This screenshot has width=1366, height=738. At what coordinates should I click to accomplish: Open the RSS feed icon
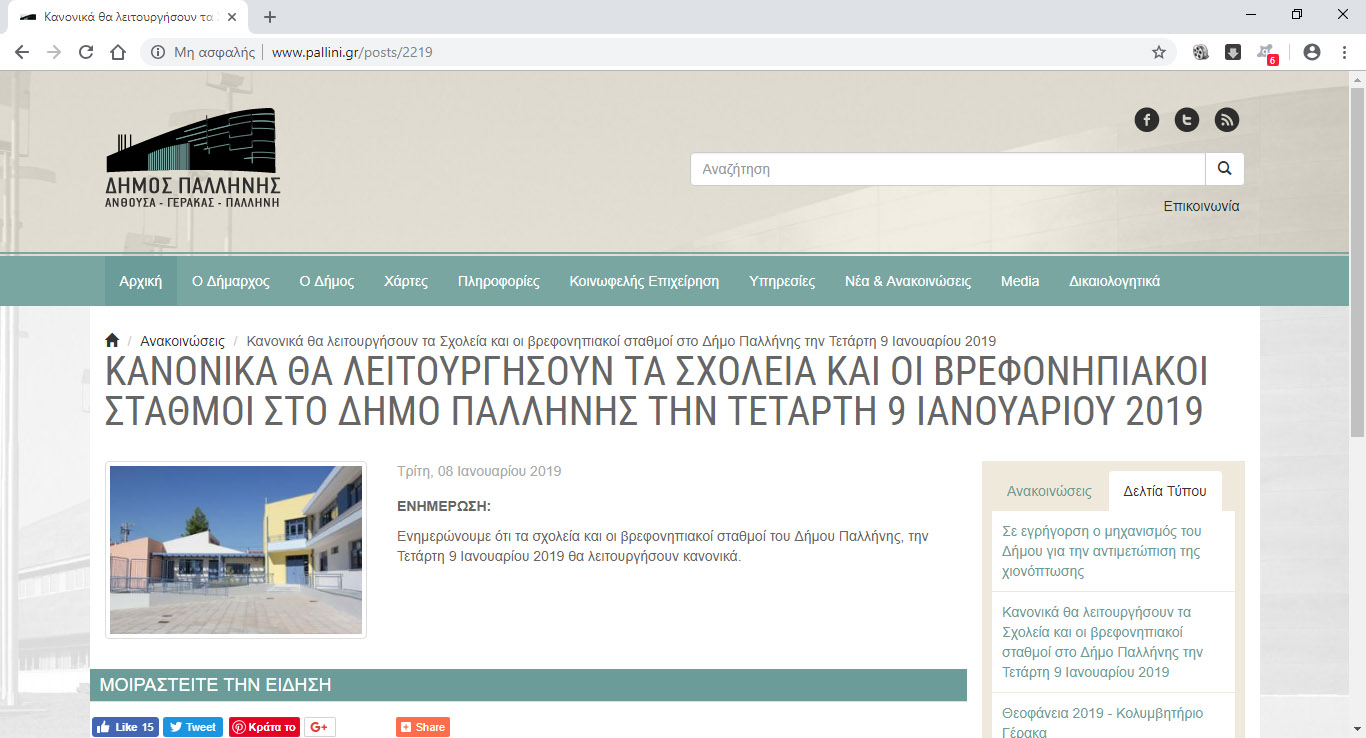pyautogui.click(x=1226, y=120)
